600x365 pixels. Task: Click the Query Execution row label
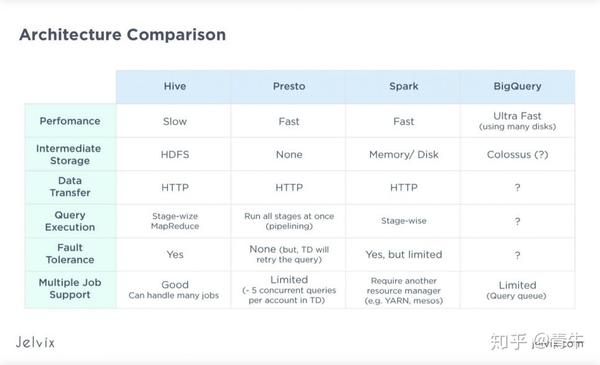70,221
